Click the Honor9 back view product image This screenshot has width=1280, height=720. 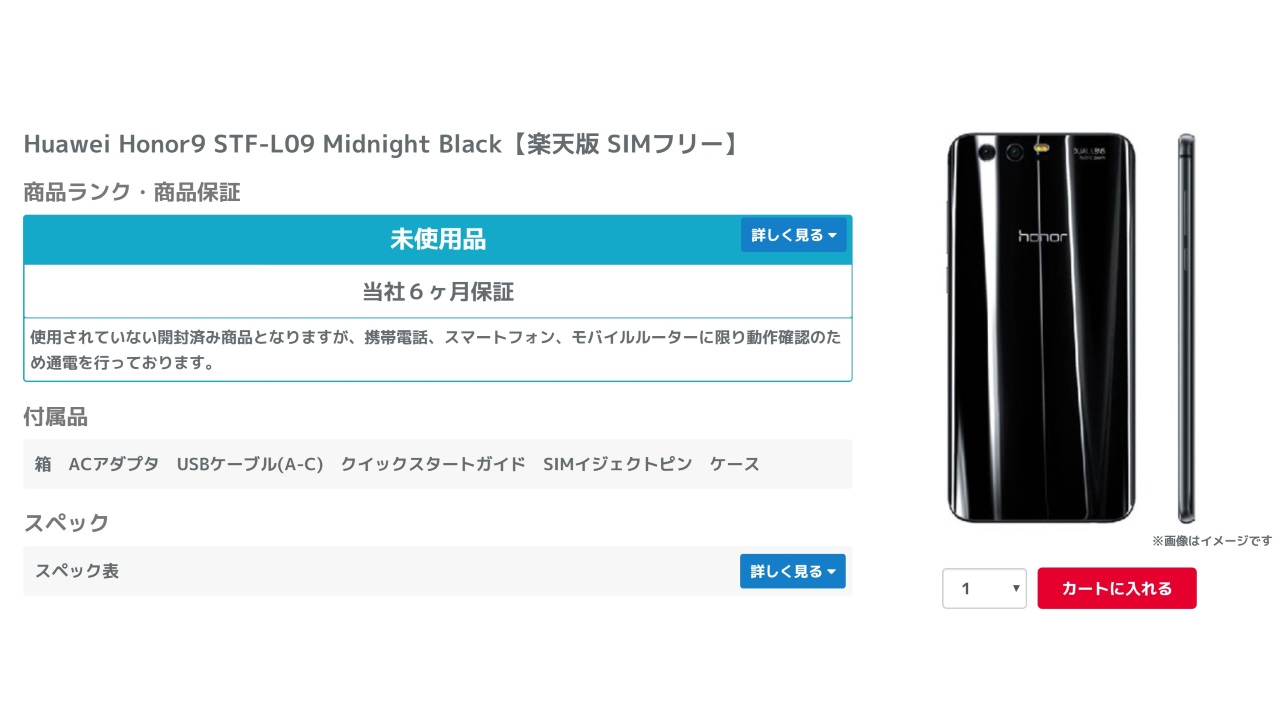click(1041, 327)
